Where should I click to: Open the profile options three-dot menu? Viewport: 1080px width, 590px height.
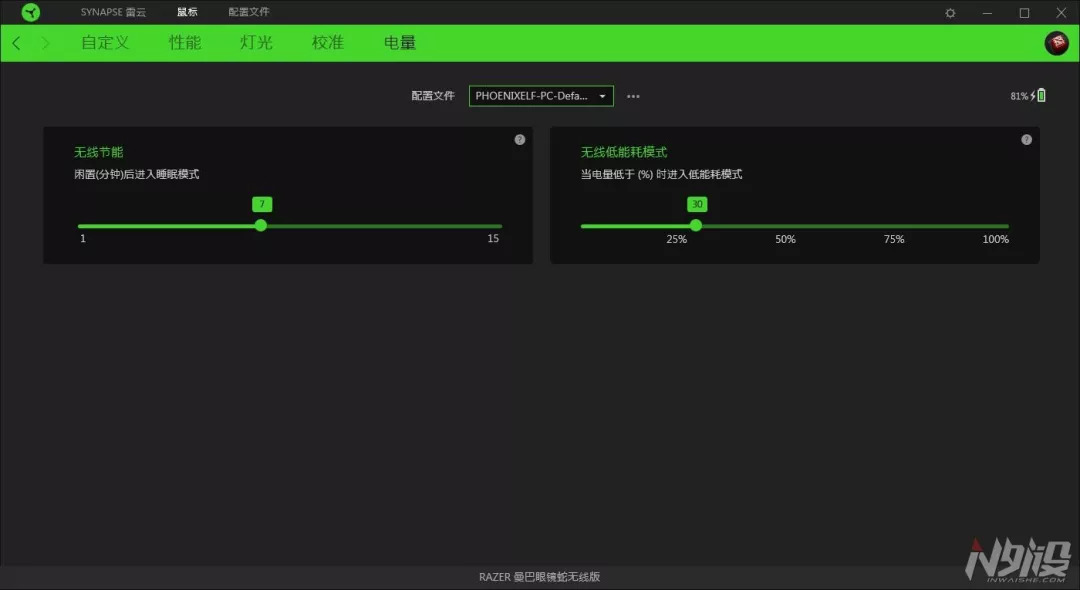(x=633, y=96)
